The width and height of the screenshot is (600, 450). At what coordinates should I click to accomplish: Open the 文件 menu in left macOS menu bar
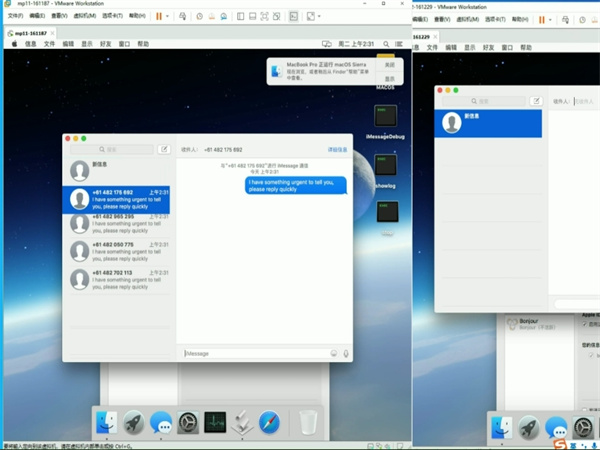coord(49,44)
